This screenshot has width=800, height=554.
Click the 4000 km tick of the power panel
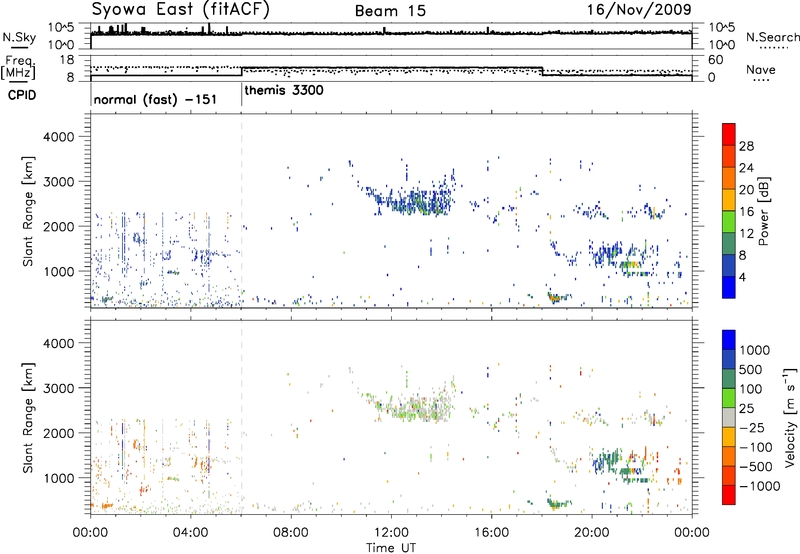tap(59, 137)
